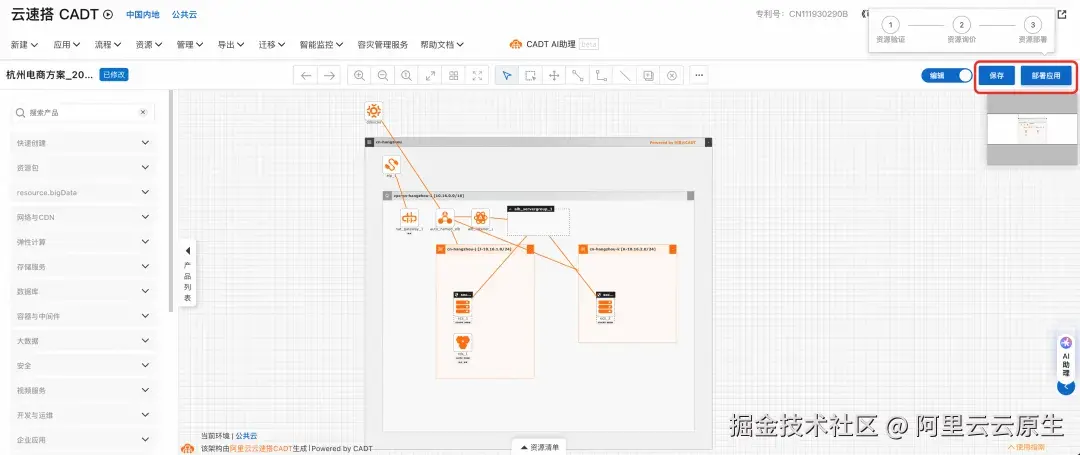Open the 管理 menu

tap(190, 45)
